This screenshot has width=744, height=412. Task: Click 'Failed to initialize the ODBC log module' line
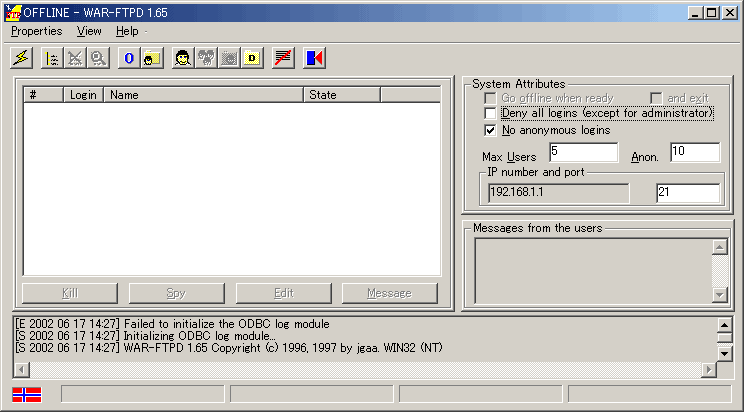point(172,324)
